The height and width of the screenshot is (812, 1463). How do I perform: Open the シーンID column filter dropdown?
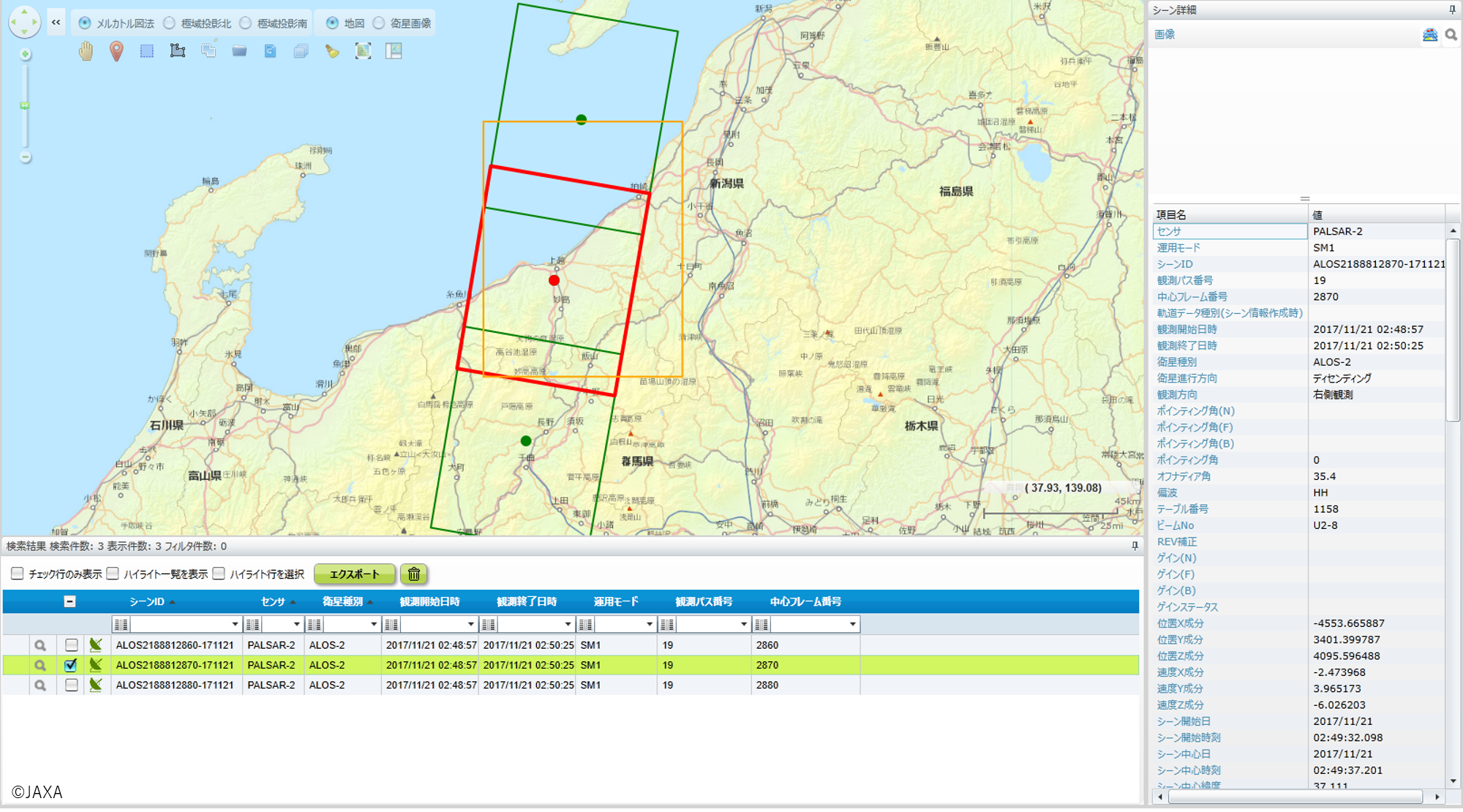coord(235,624)
